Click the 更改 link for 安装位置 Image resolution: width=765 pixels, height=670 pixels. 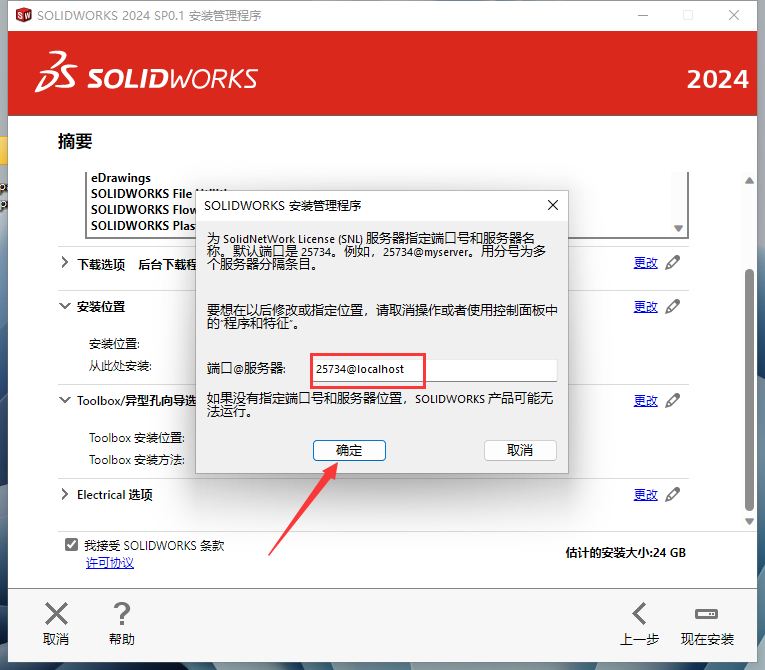point(645,306)
